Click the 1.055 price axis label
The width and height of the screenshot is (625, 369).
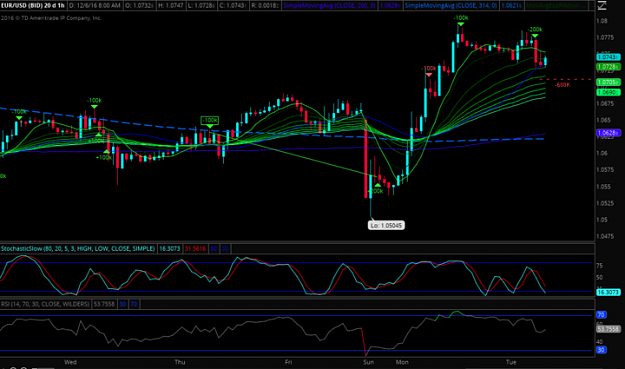click(x=603, y=186)
